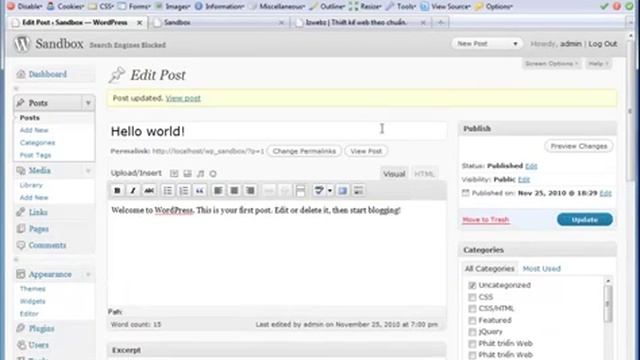Click the Plugins menu icon
This screenshot has height=360, width=640.
click(x=21, y=328)
